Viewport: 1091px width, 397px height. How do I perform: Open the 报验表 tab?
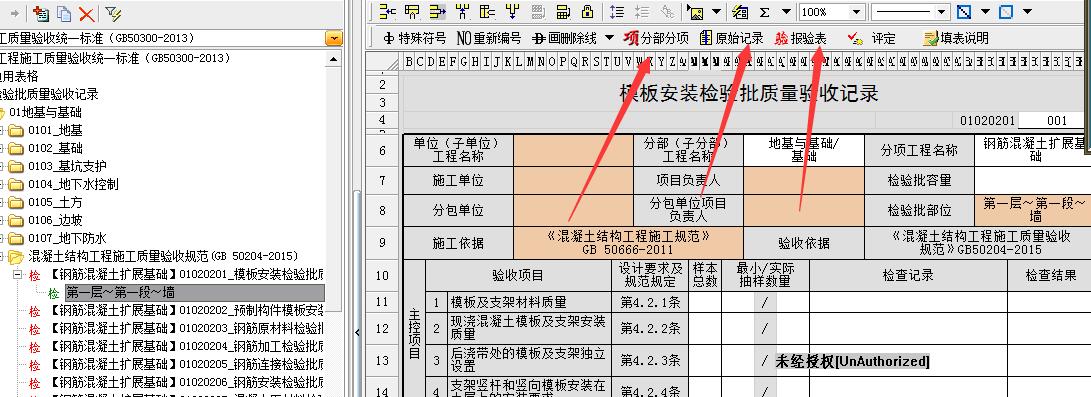coord(801,38)
